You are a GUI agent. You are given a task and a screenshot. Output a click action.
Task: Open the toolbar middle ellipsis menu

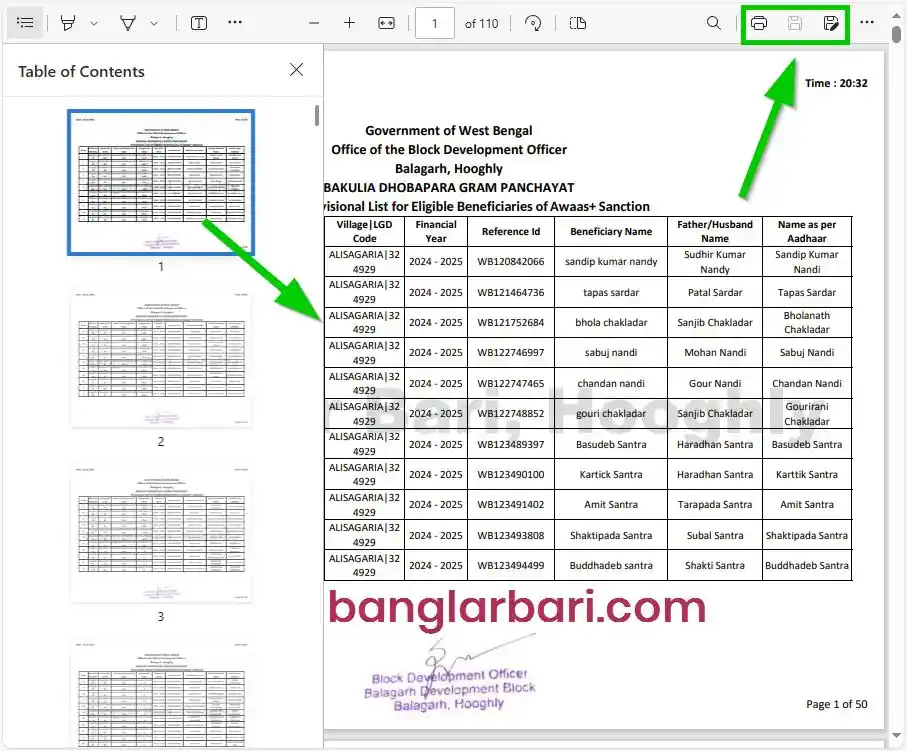point(236,22)
